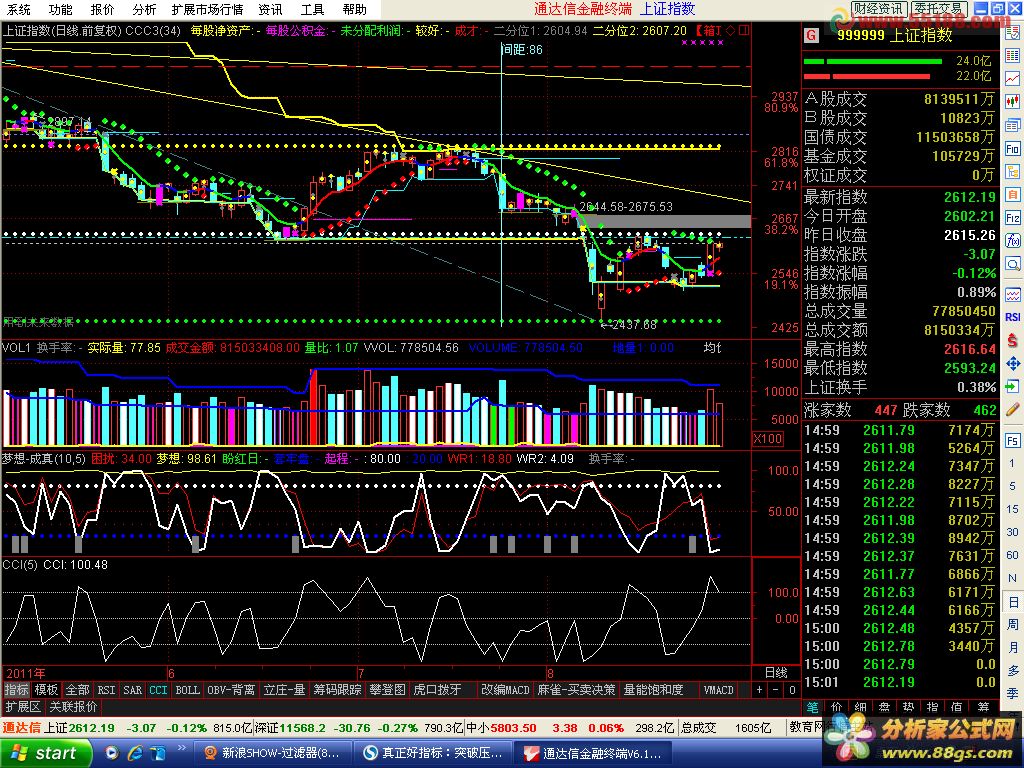Click the 委托交易 button
This screenshot has height=768, width=1024.
pos(938,8)
